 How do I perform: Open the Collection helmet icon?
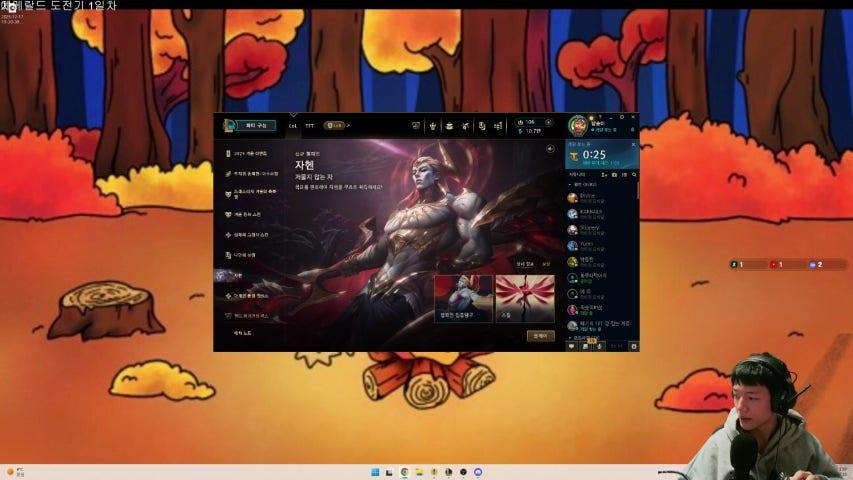[x=432, y=126]
